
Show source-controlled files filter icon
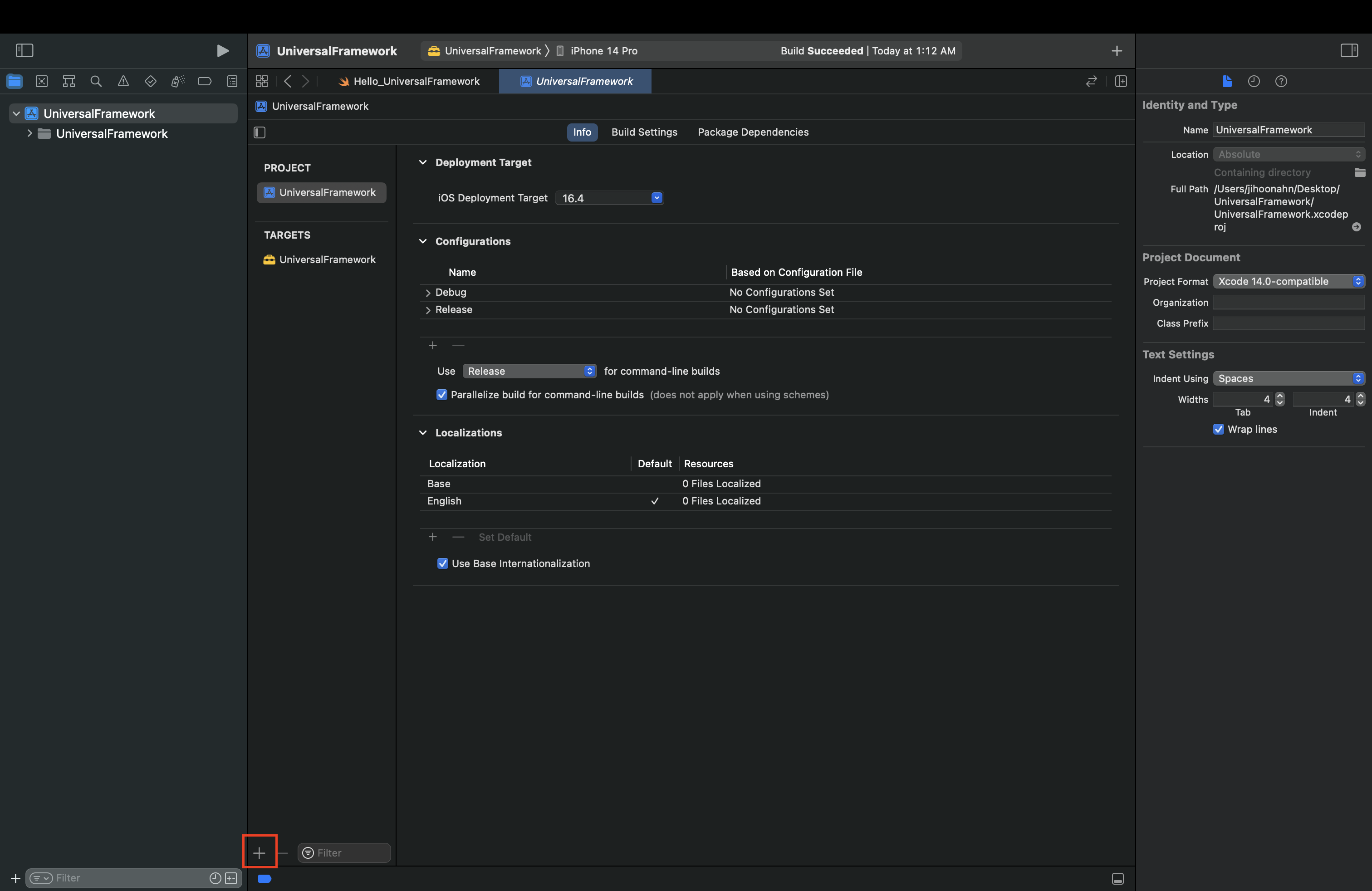(231, 878)
